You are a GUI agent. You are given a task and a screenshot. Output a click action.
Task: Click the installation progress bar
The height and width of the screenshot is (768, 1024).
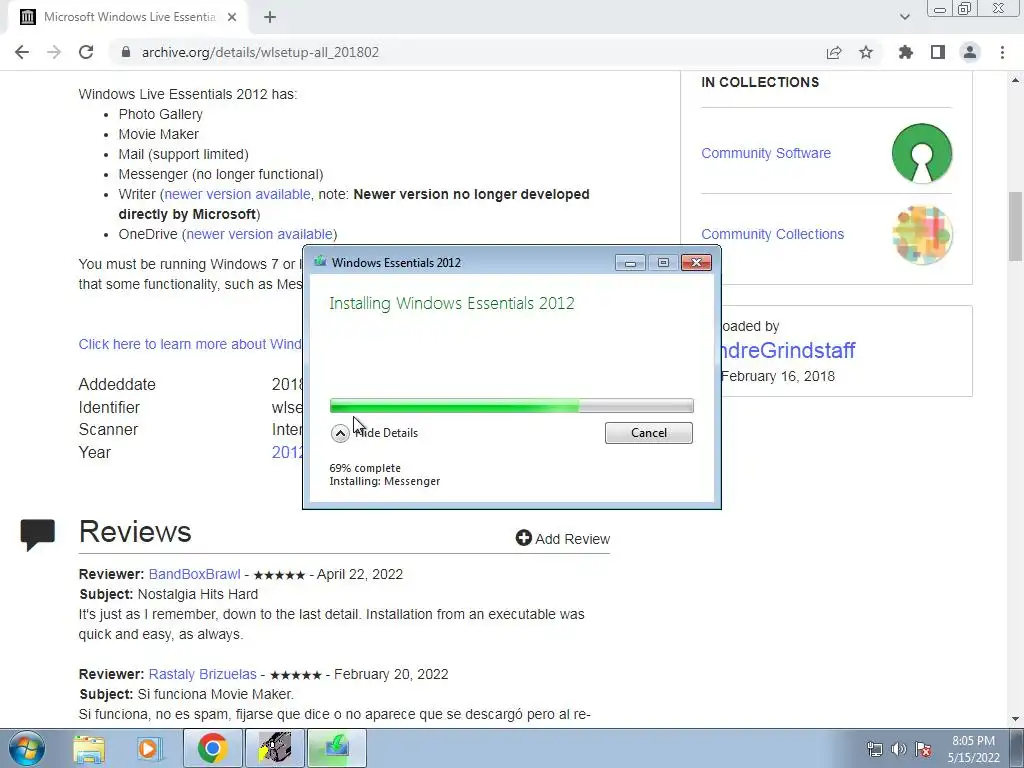511,406
